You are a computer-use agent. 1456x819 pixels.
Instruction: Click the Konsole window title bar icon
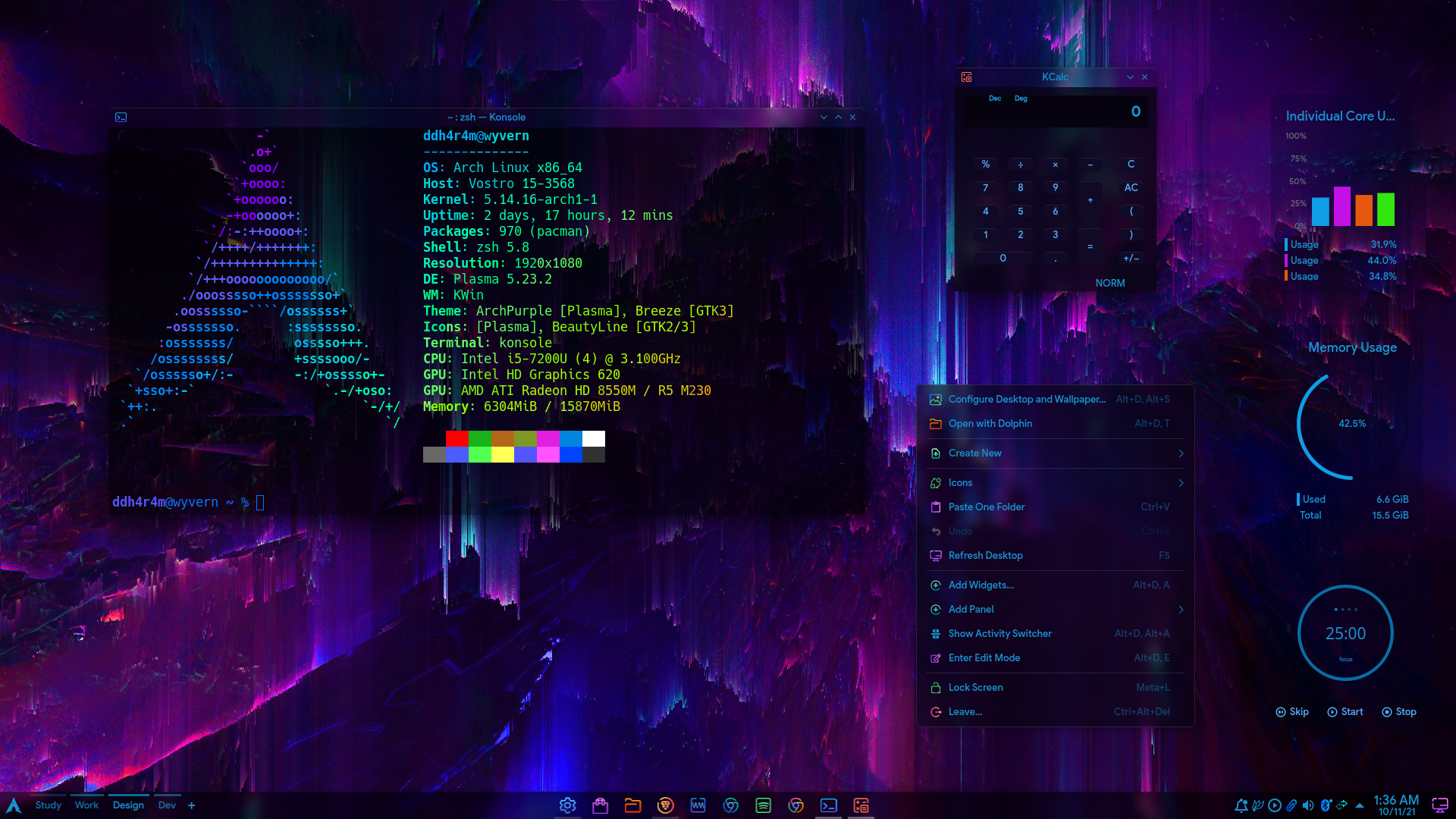pos(121,117)
